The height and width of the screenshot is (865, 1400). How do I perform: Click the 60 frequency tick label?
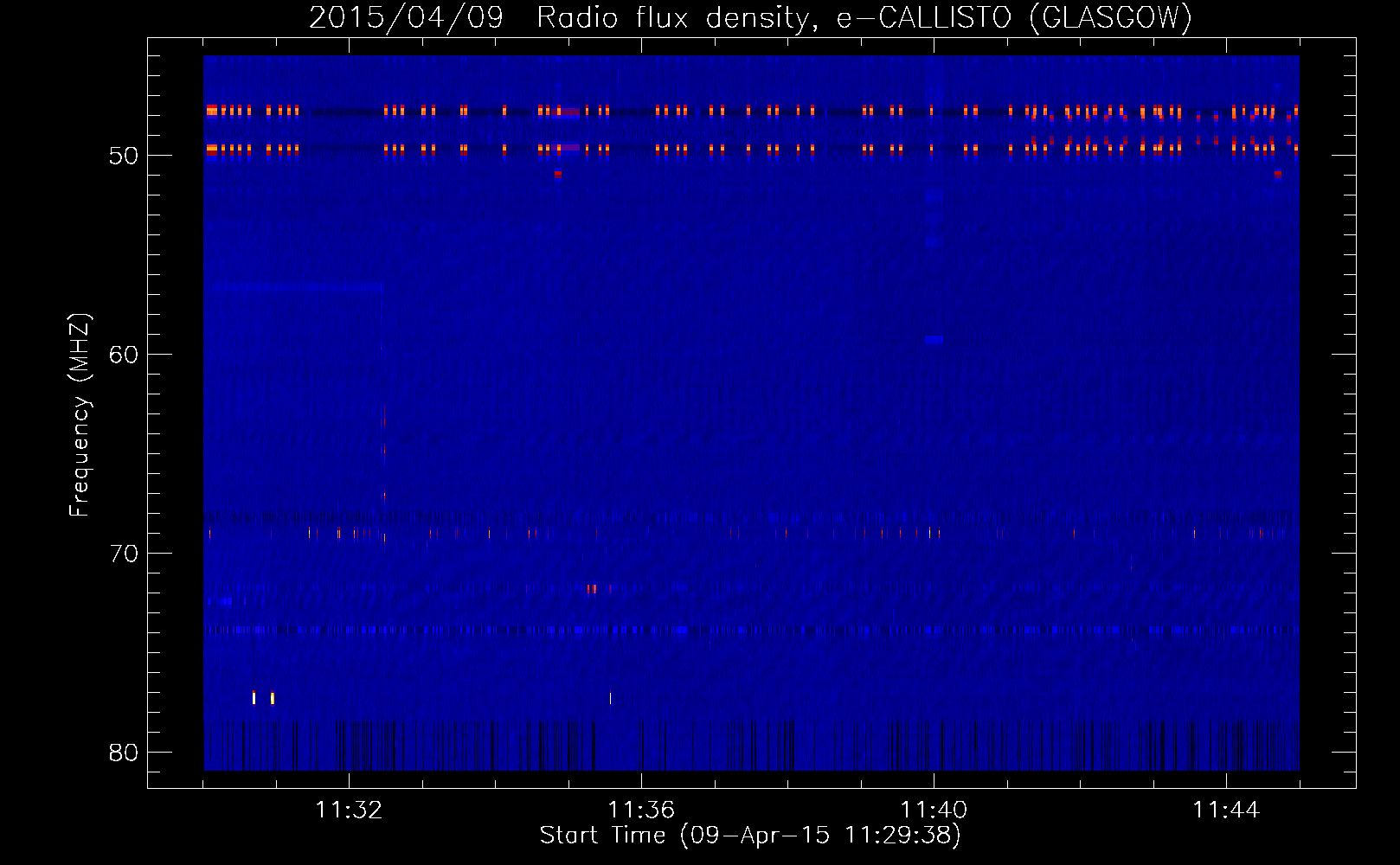(x=124, y=355)
